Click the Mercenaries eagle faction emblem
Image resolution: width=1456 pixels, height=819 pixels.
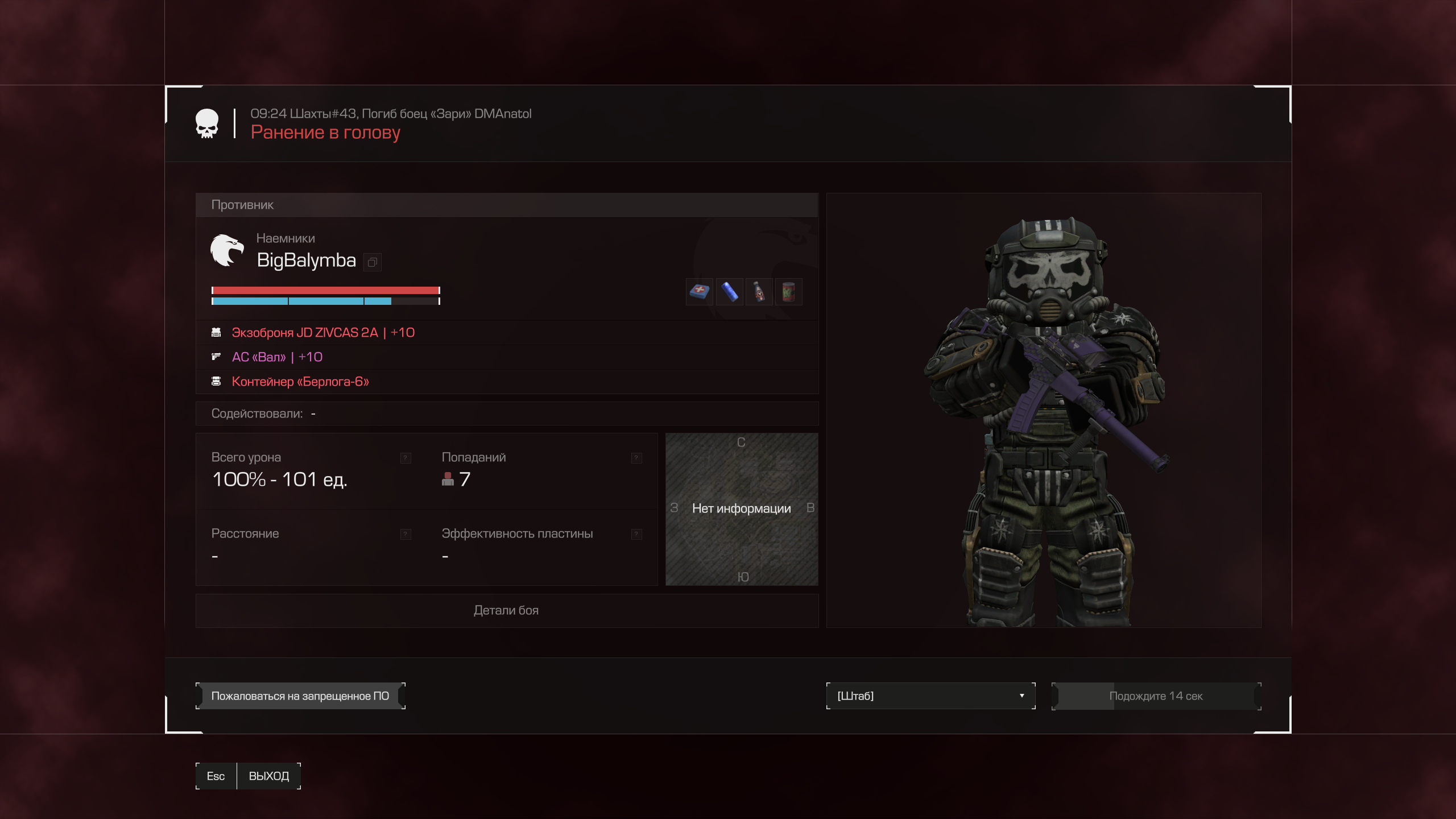tap(227, 250)
